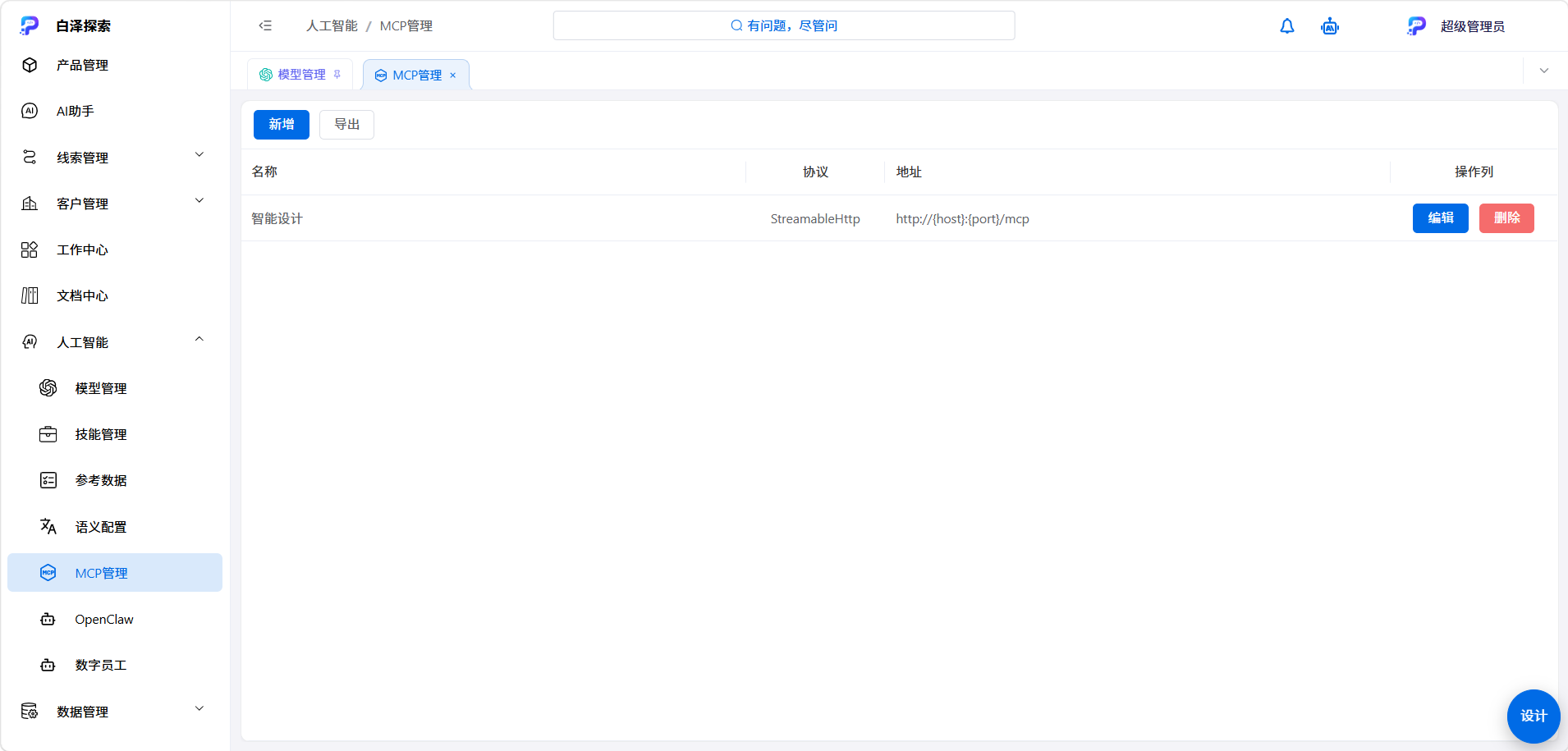Open 产品管理 from the sidebar
The image size is (1568, 751).
click(115, 65)
